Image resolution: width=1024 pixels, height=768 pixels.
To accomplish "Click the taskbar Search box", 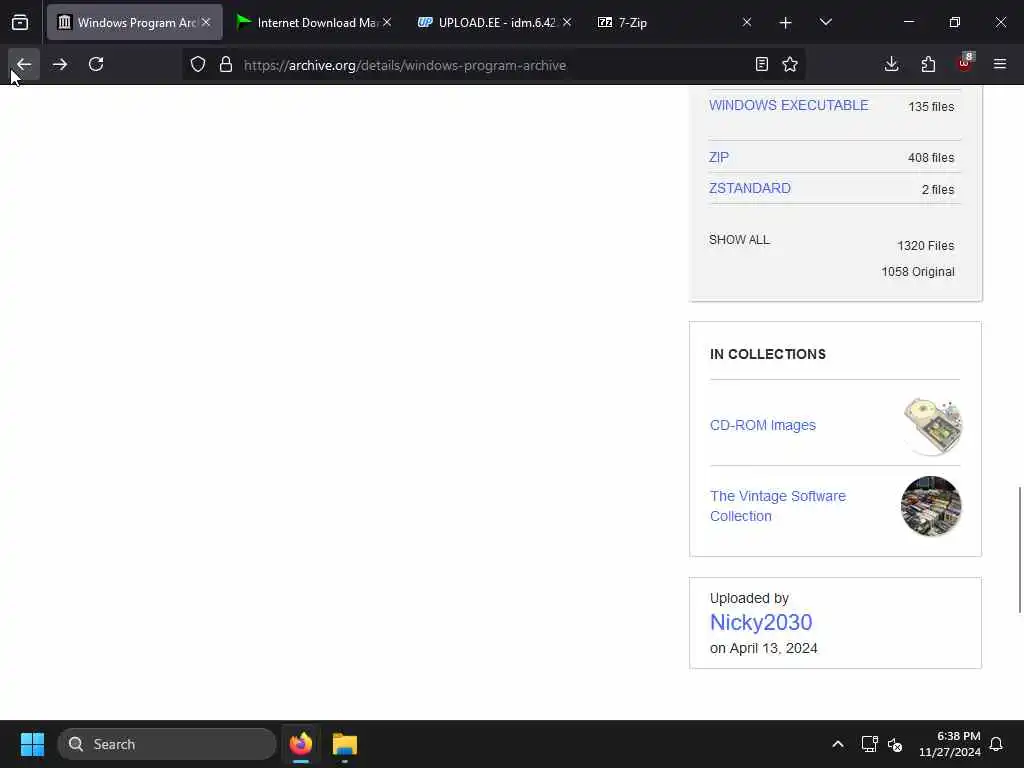I will [167, 744].
